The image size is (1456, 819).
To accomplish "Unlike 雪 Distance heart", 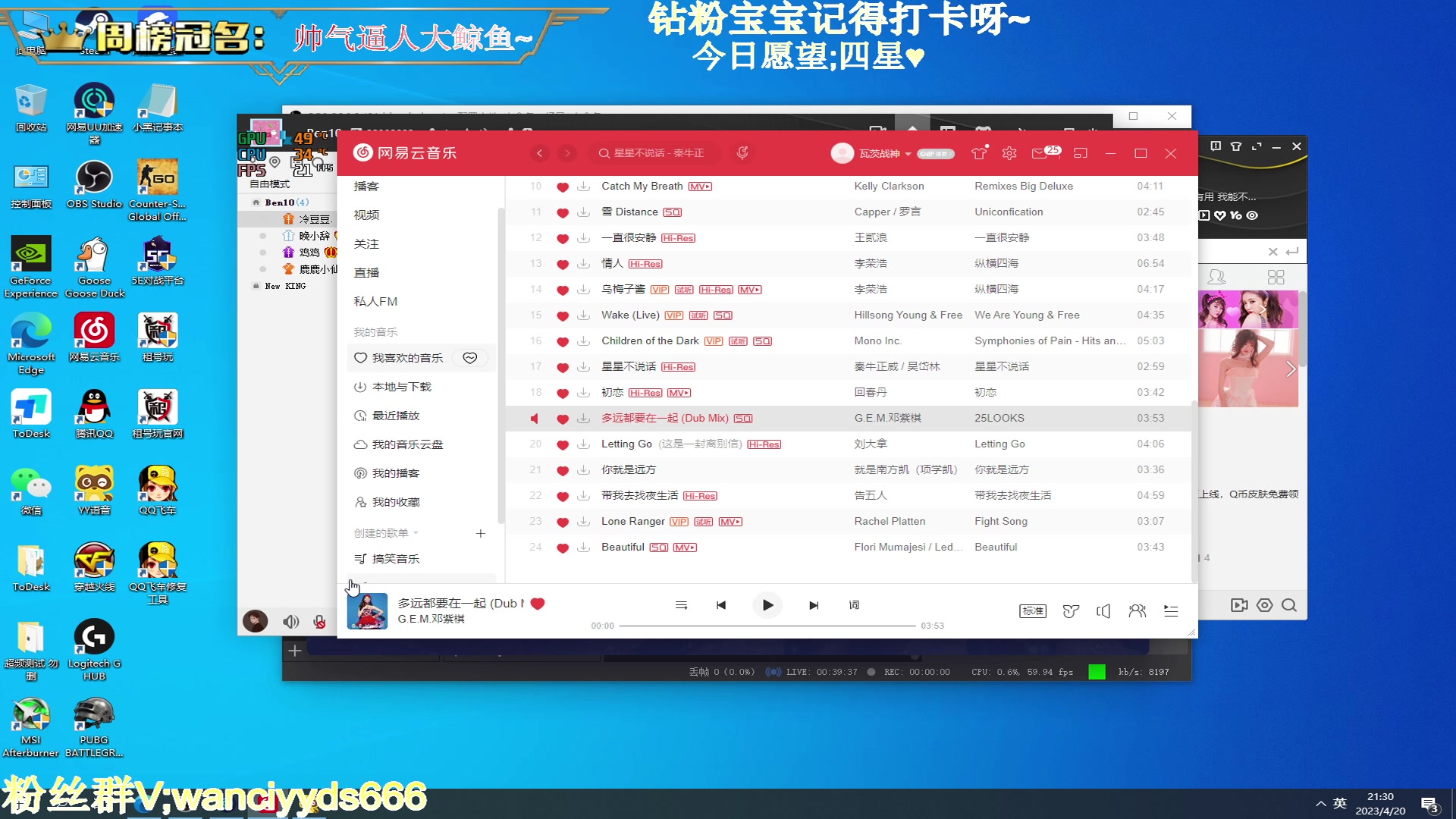I will point(563,212).
